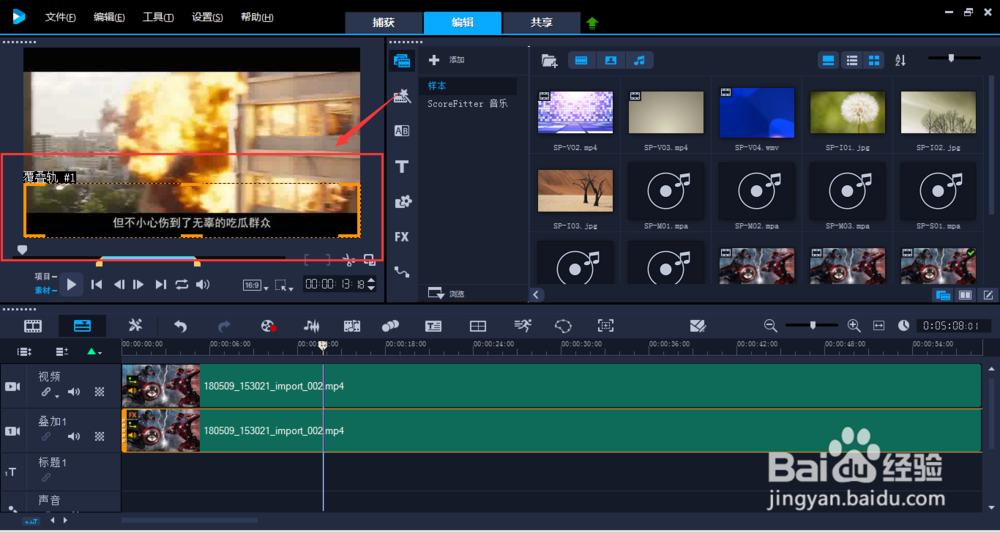
Task: Open the FX filter library
Action: [x=402, y=237]
